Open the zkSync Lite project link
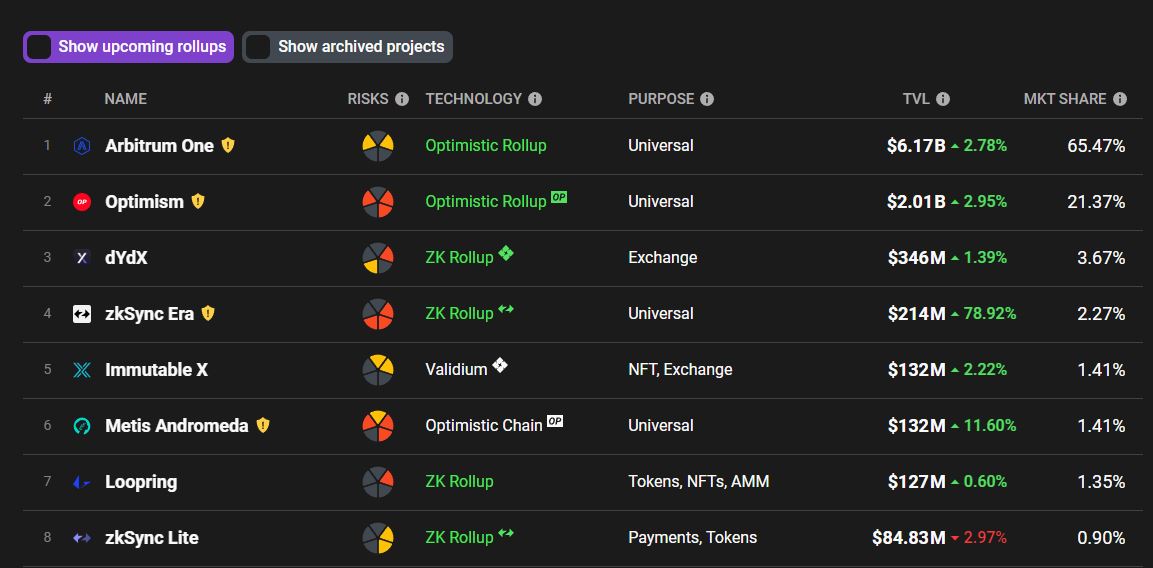The width and height of the screenshot is (1153, 568). [x=151, y=538]
